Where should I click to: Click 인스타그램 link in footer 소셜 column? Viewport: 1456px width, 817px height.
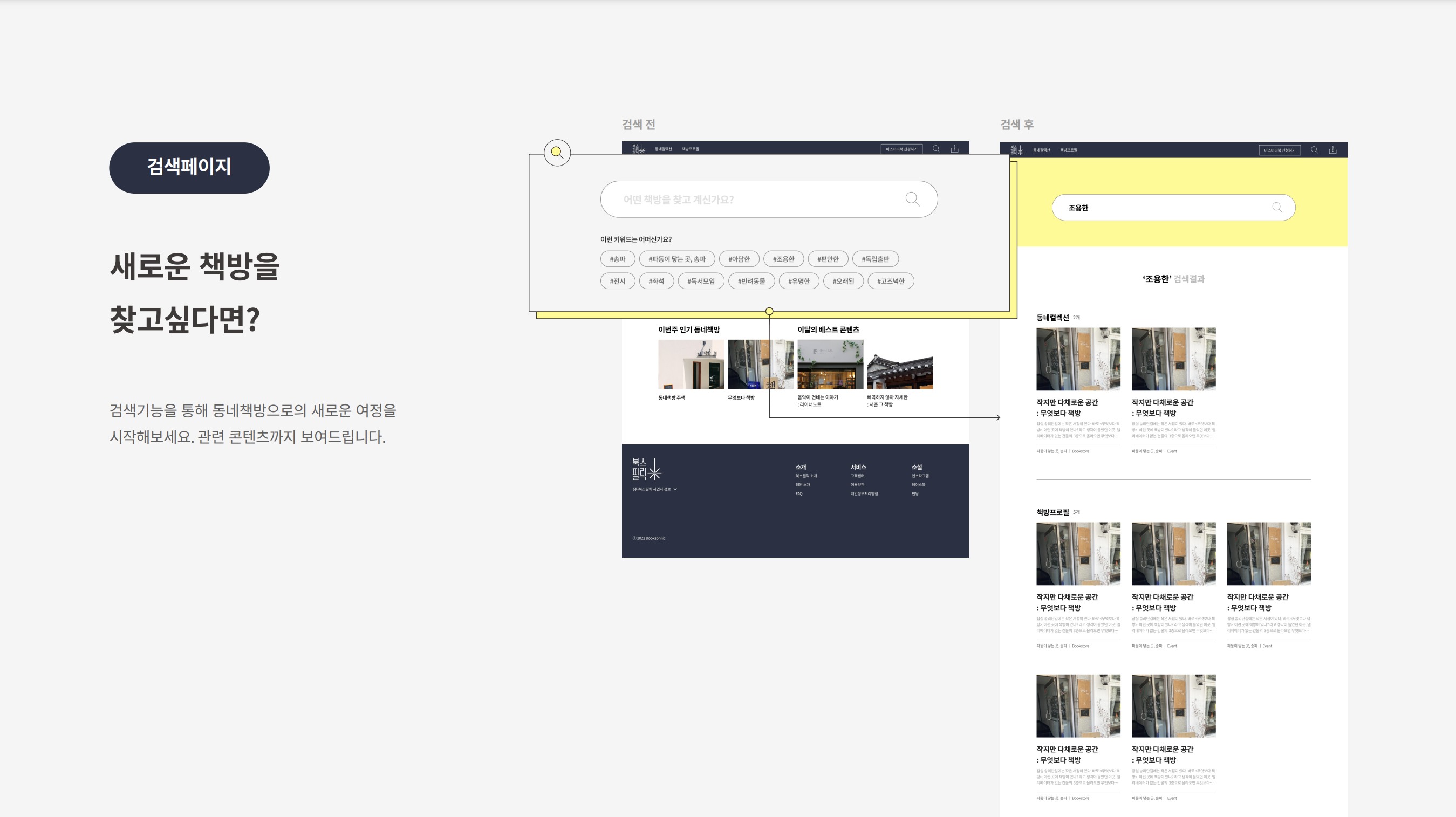[920, 476]
